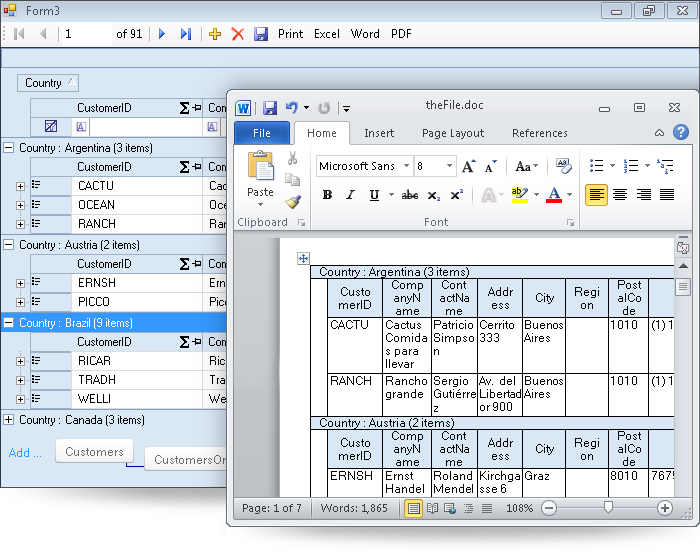Select Customers tab at bottom of Form3
This screenshot has height=555, width=700.
coord(94,451)
